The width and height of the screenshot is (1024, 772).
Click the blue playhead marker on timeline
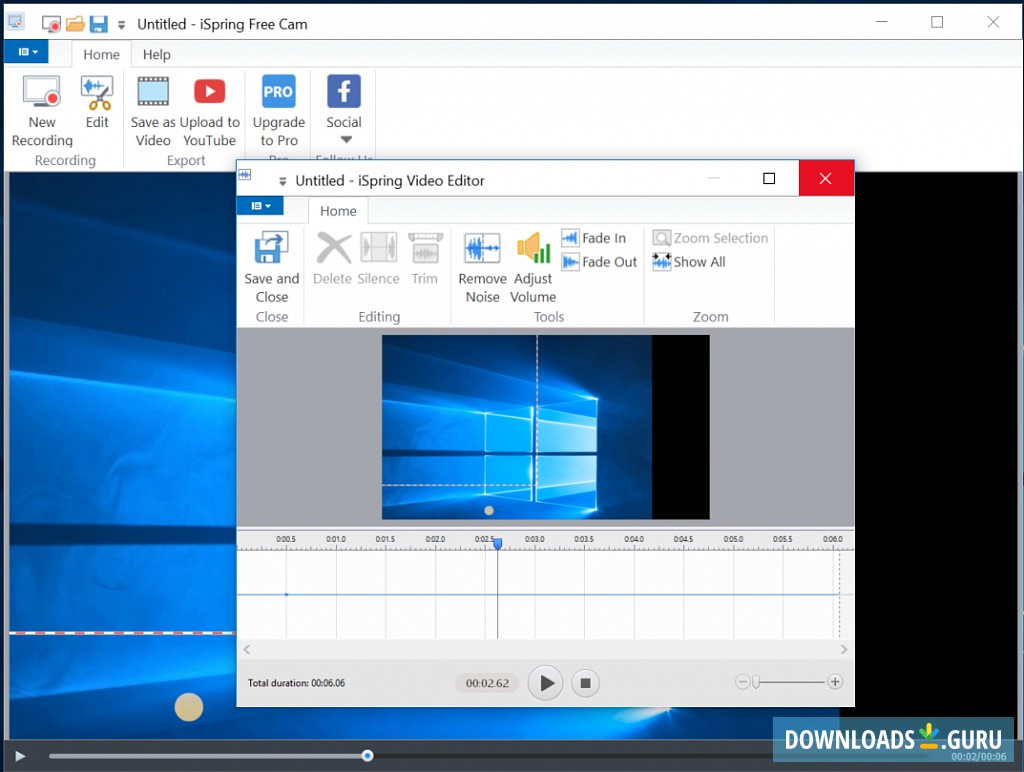click(x=497, y=543)
